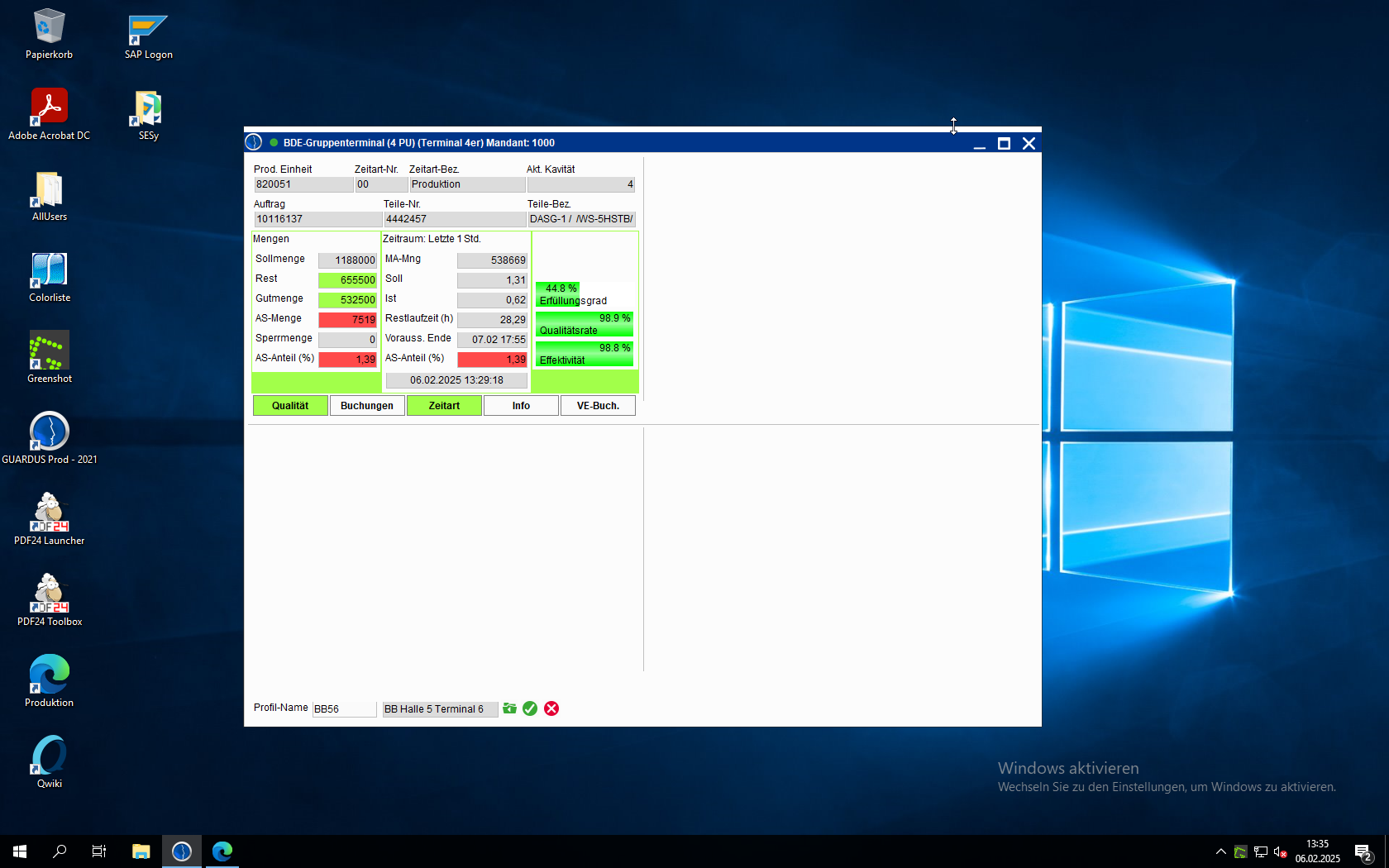Open the Buchungen tab
Screen dimensions: 1389x868
(367, 406)
